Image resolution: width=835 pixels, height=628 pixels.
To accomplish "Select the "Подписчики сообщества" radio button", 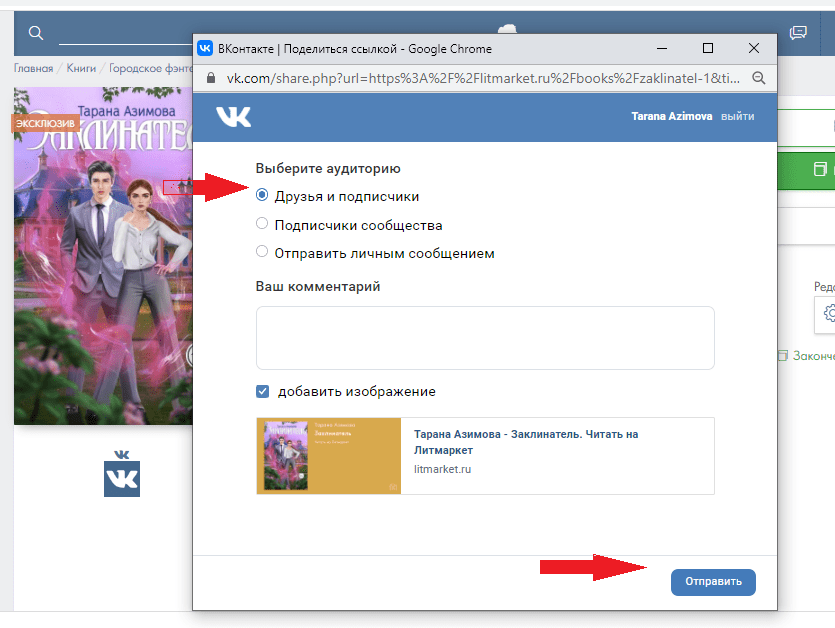I will tap(262, 225).
